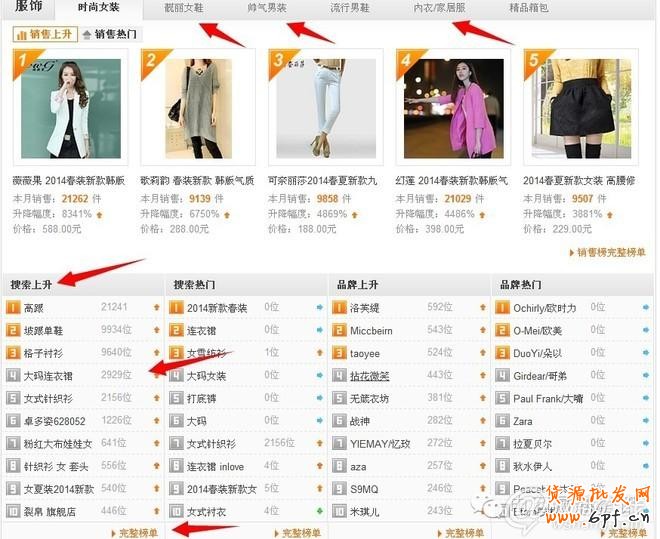Viewport: 660px width, 539px height.
Task: Click the 销售榜完整榜单 link
Action: coord(611,253)
